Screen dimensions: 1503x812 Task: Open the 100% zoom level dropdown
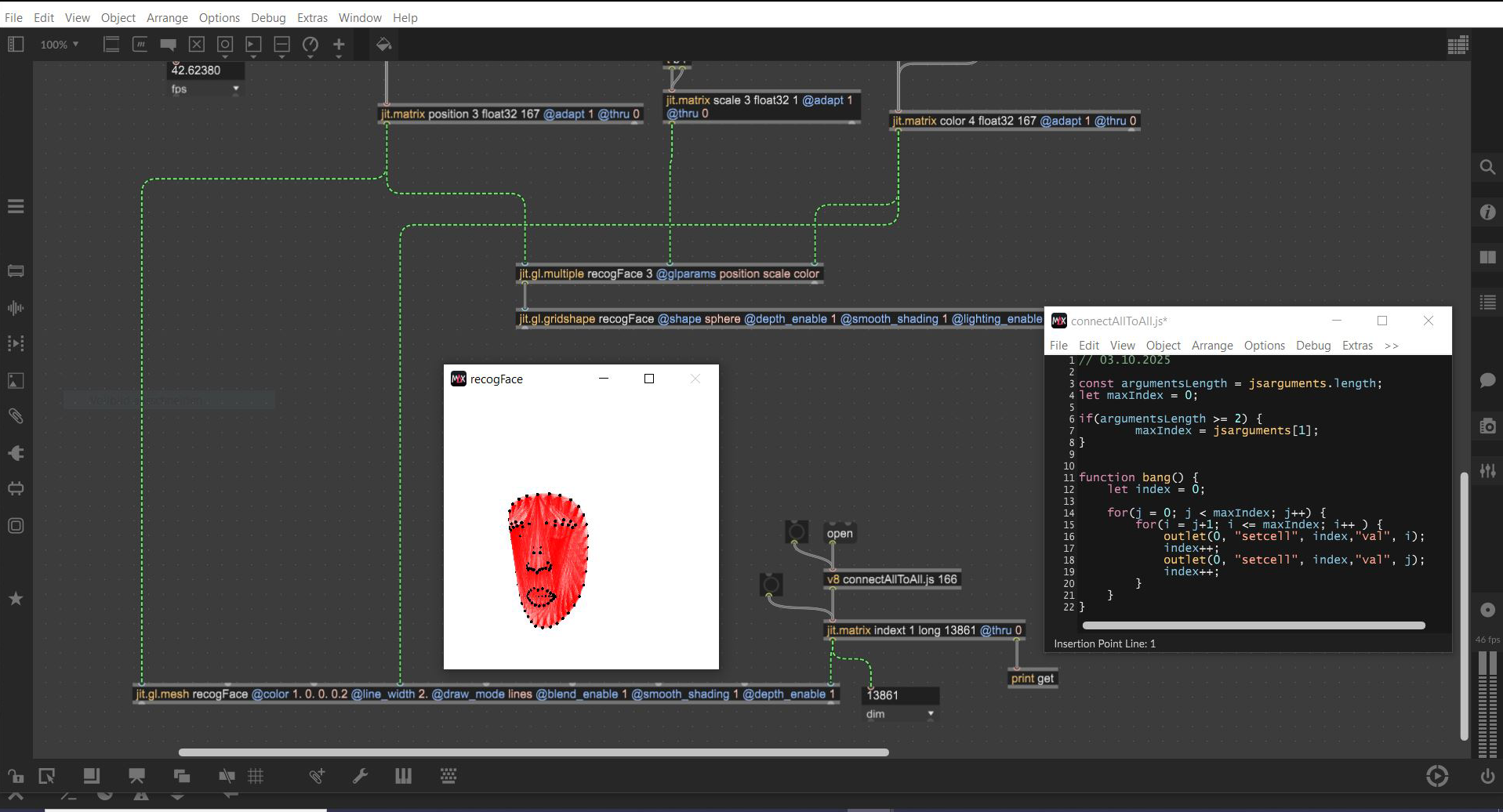coord(60,45)
